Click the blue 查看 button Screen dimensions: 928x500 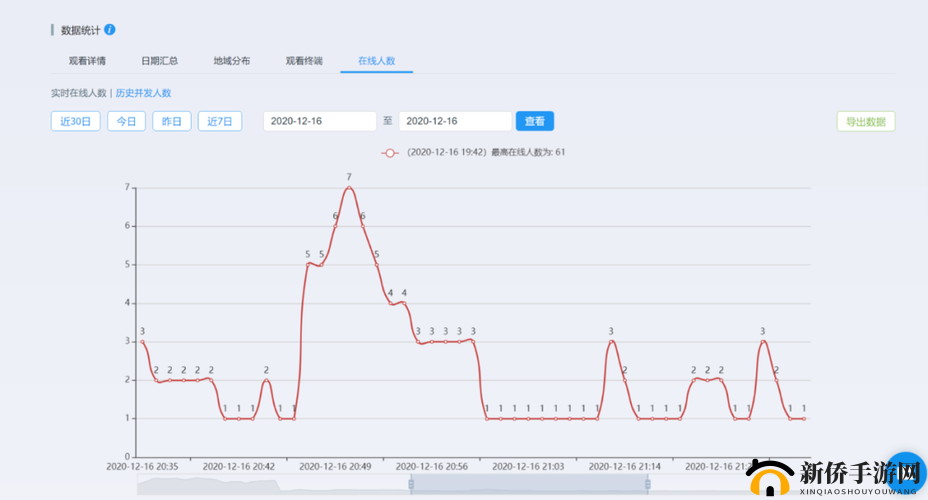(x=535, y=121)
